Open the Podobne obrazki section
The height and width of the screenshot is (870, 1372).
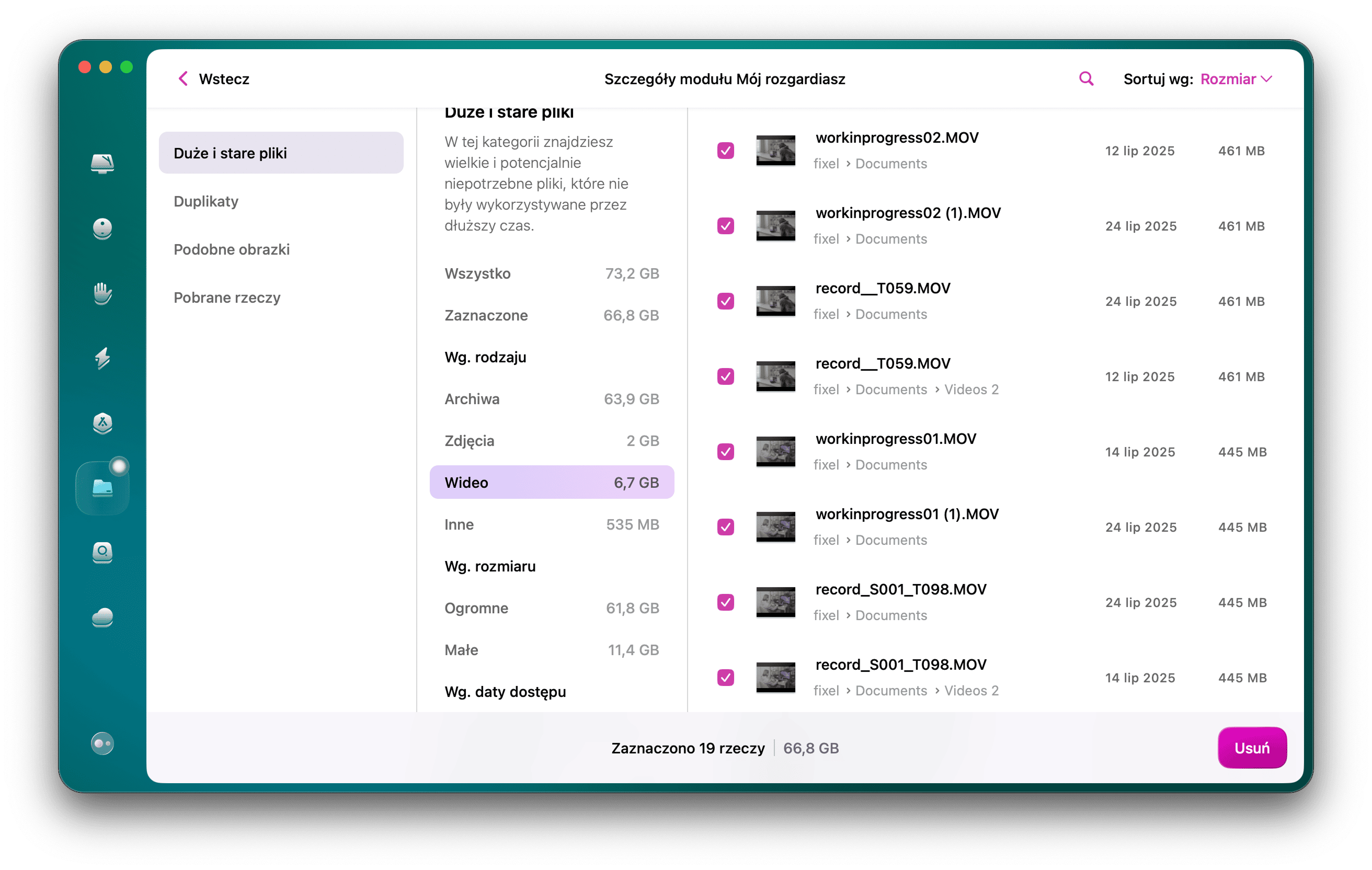[x=232, y=249]
